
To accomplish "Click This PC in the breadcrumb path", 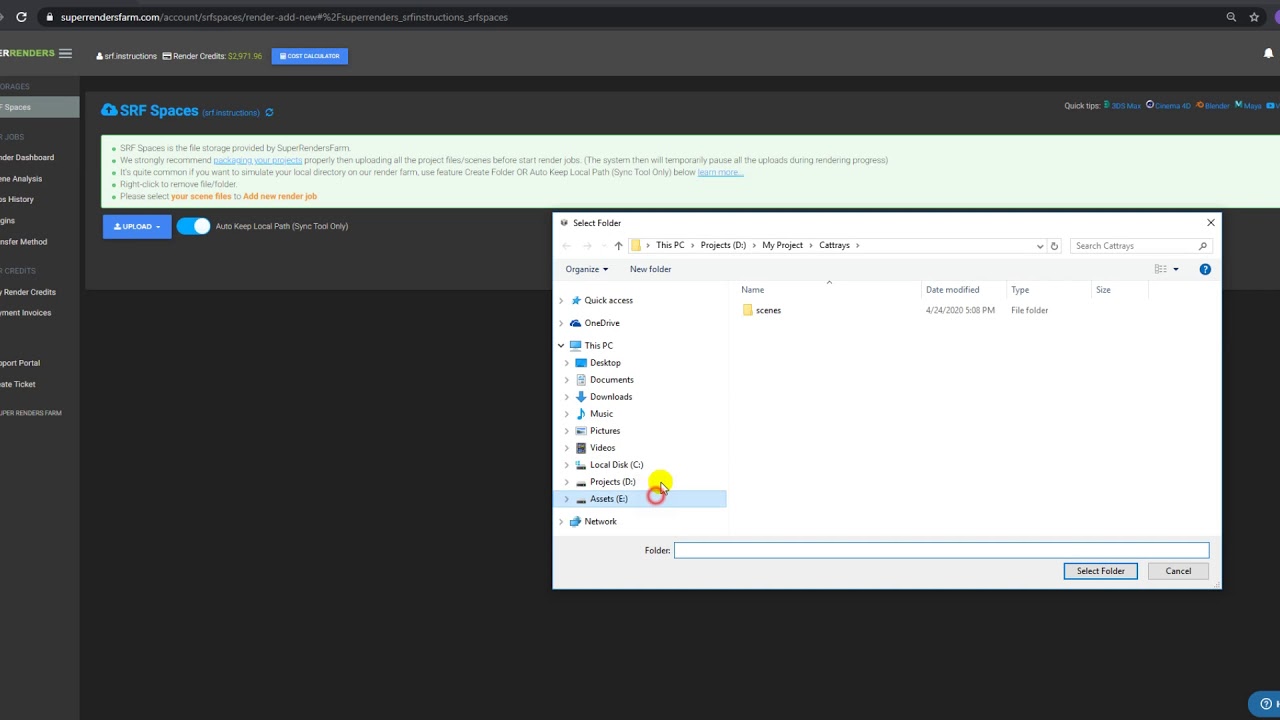I will [670, 246].
